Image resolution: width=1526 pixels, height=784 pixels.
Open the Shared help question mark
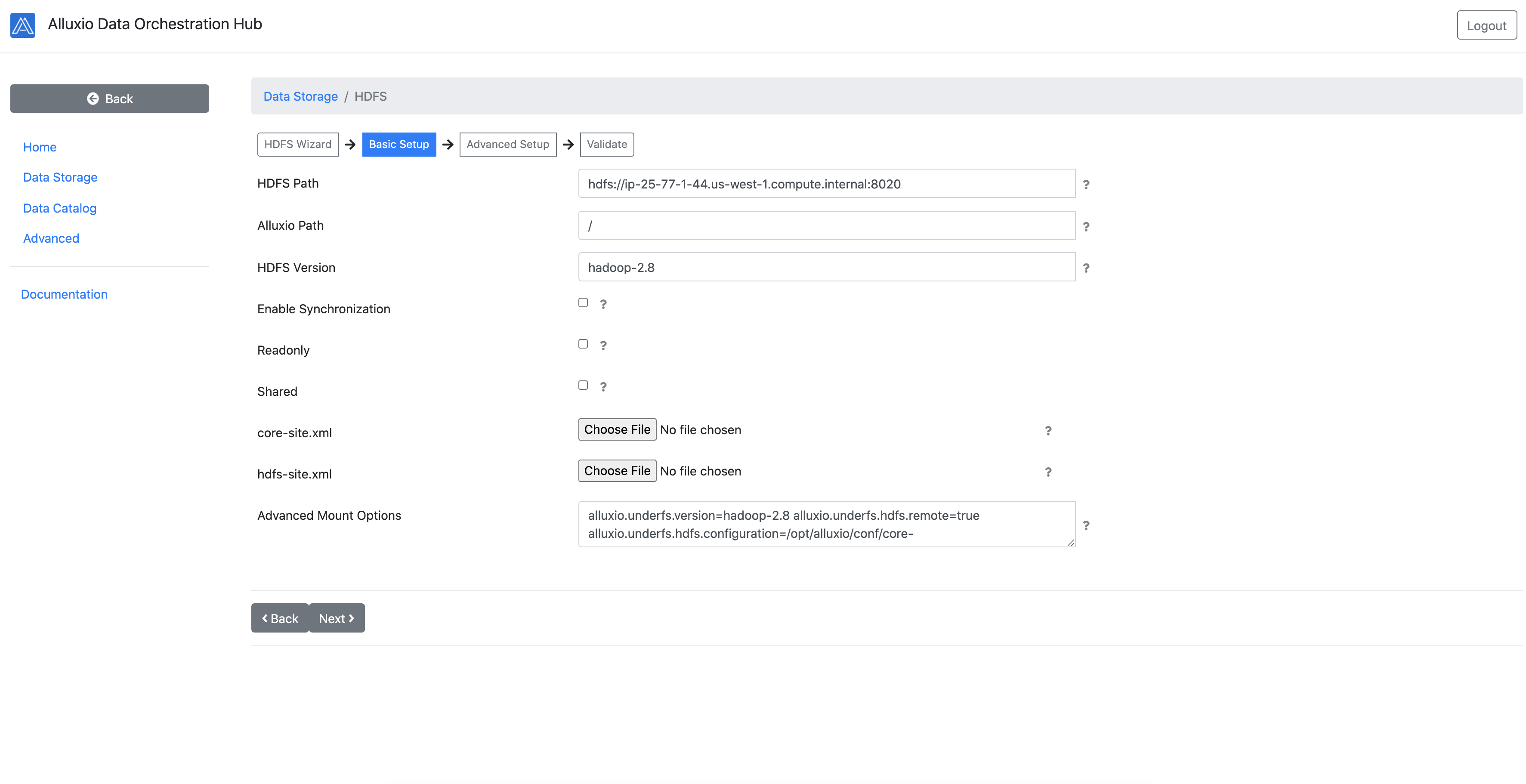[x=603, y=387]
